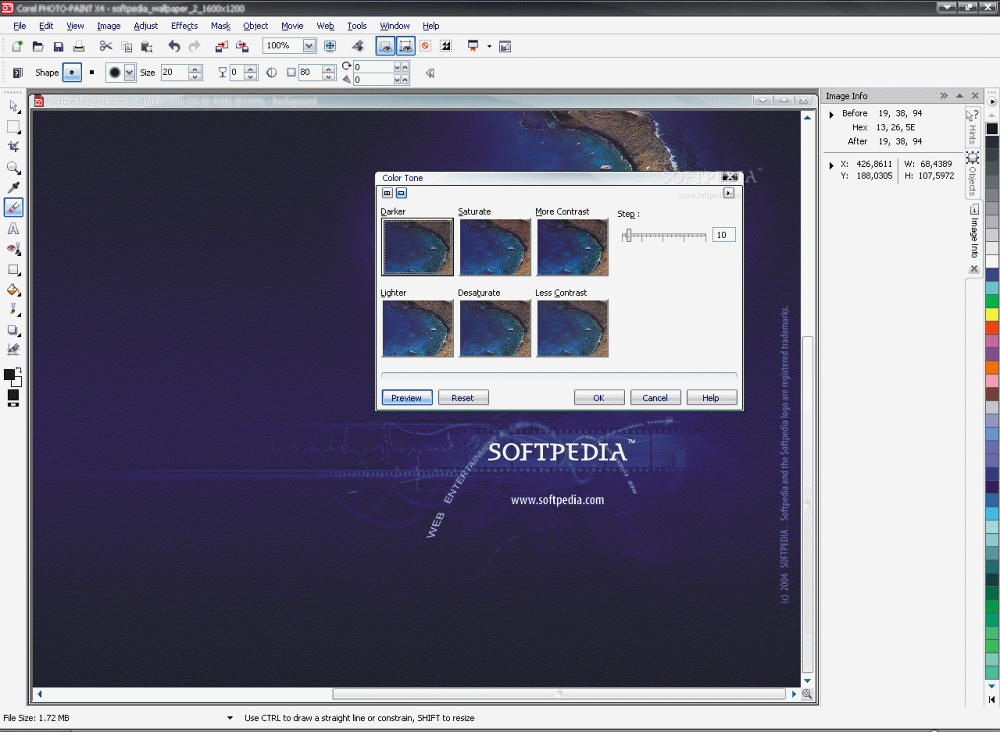Switch to the Hints docker tab
This screenshot has width=1000, height=732.
971,128
